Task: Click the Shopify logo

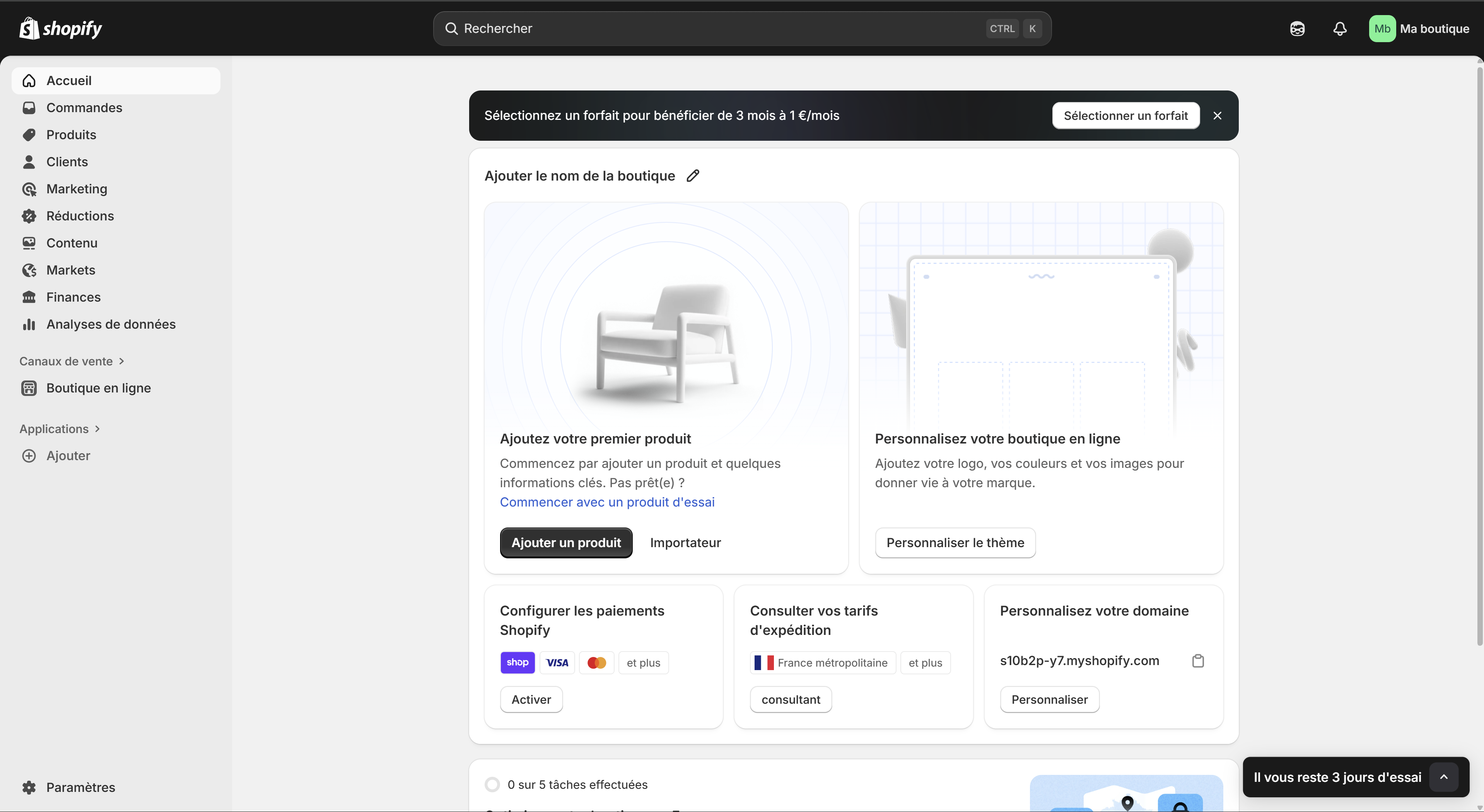Action: tap(60, 28)
